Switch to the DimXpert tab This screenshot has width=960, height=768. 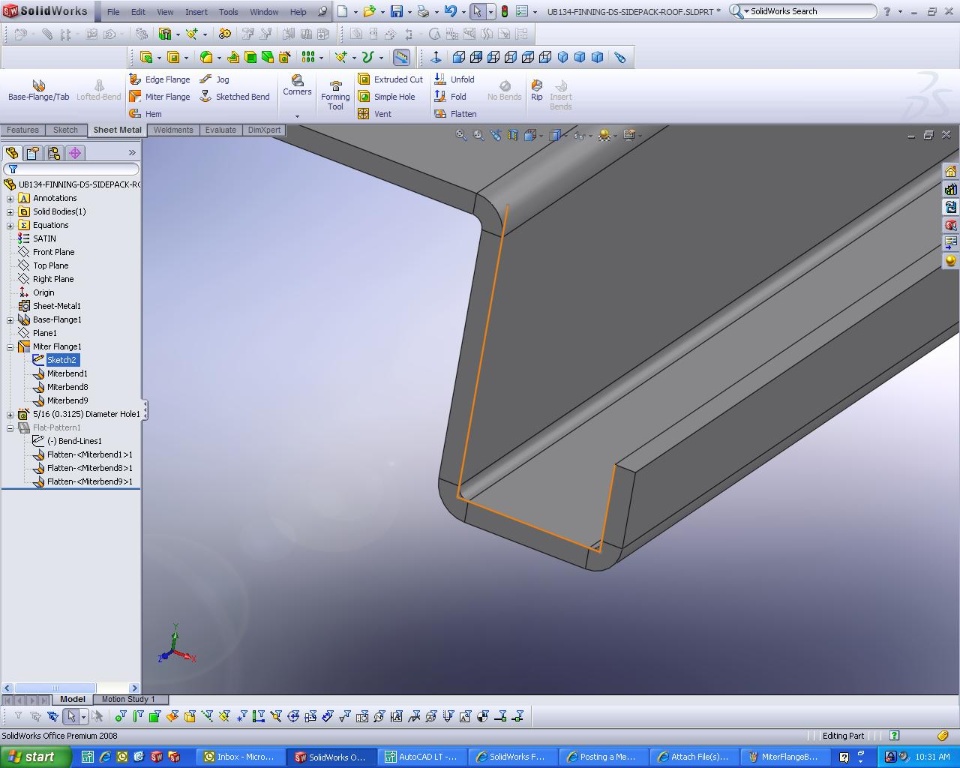pos(264,130)
